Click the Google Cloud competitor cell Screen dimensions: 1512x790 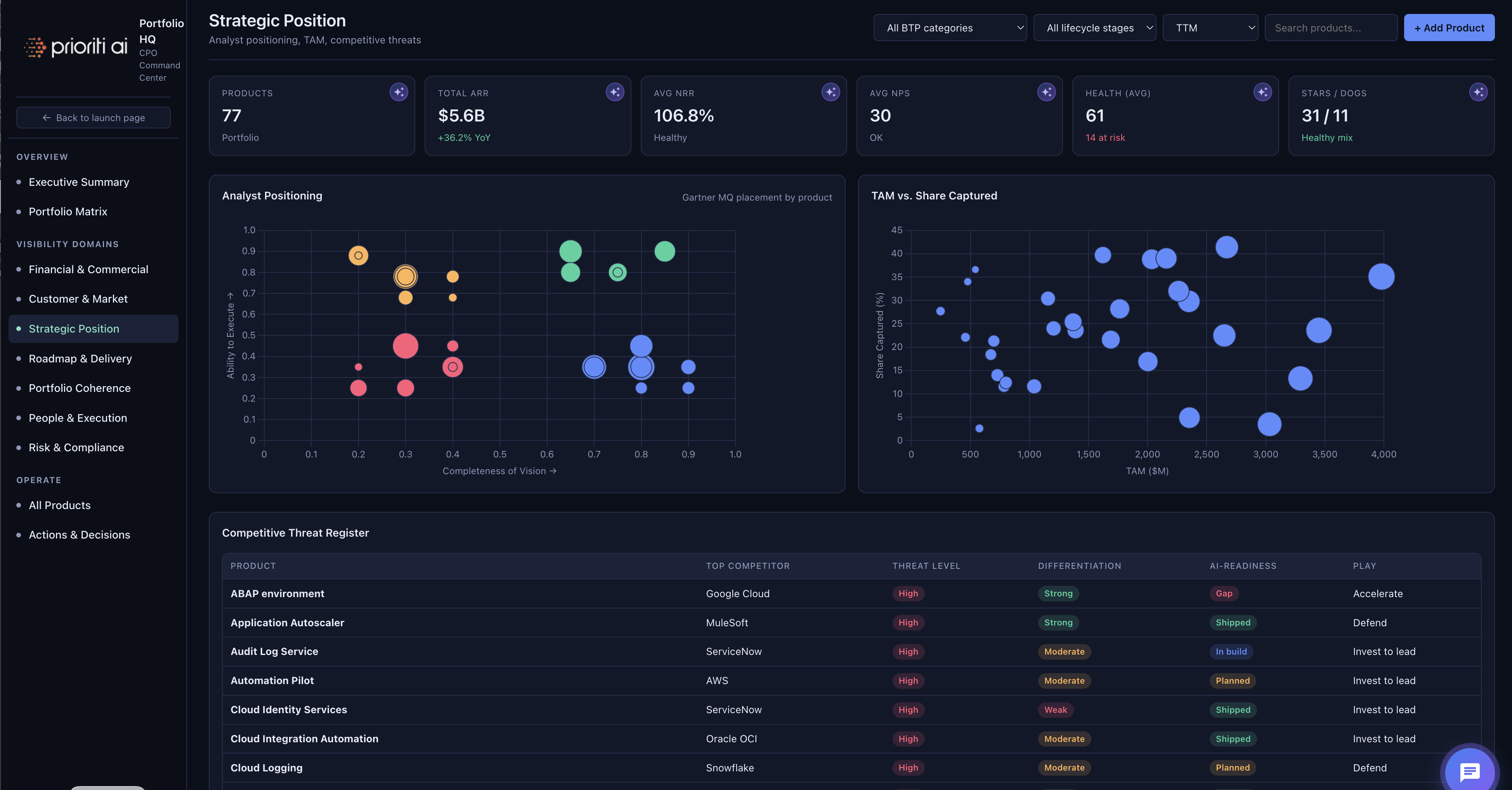737,593
